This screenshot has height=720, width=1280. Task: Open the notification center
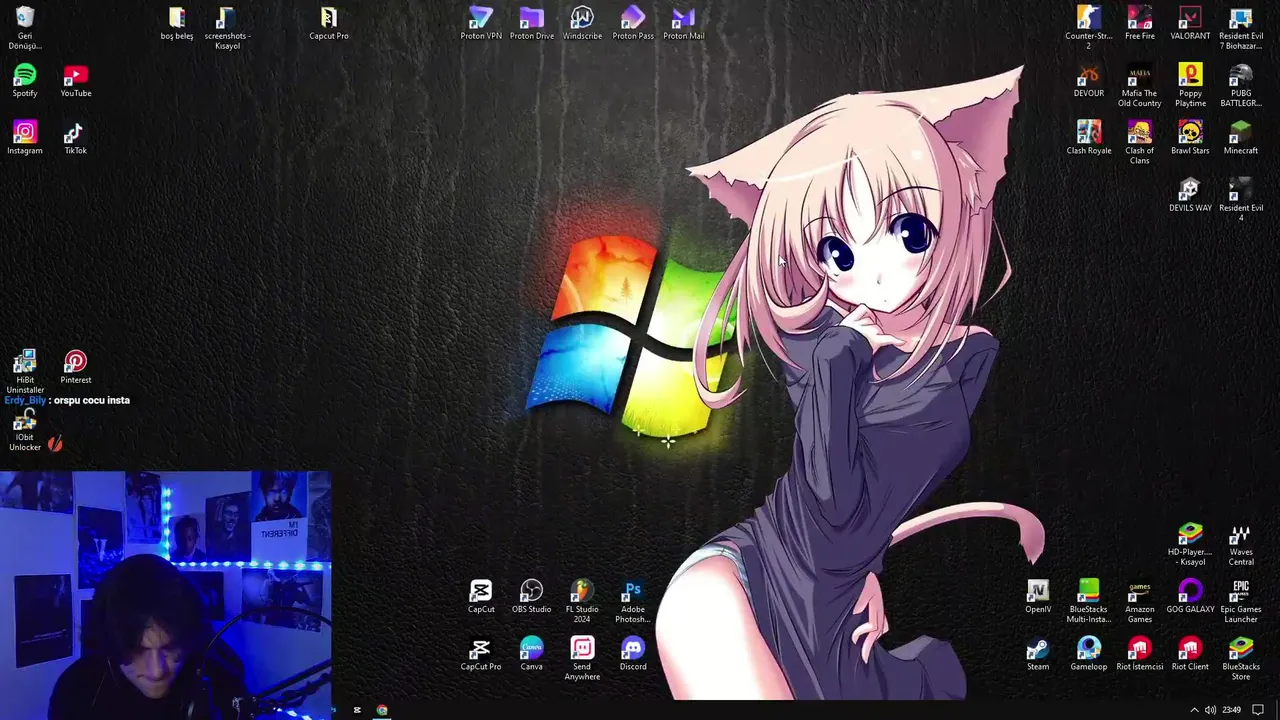1258,710
